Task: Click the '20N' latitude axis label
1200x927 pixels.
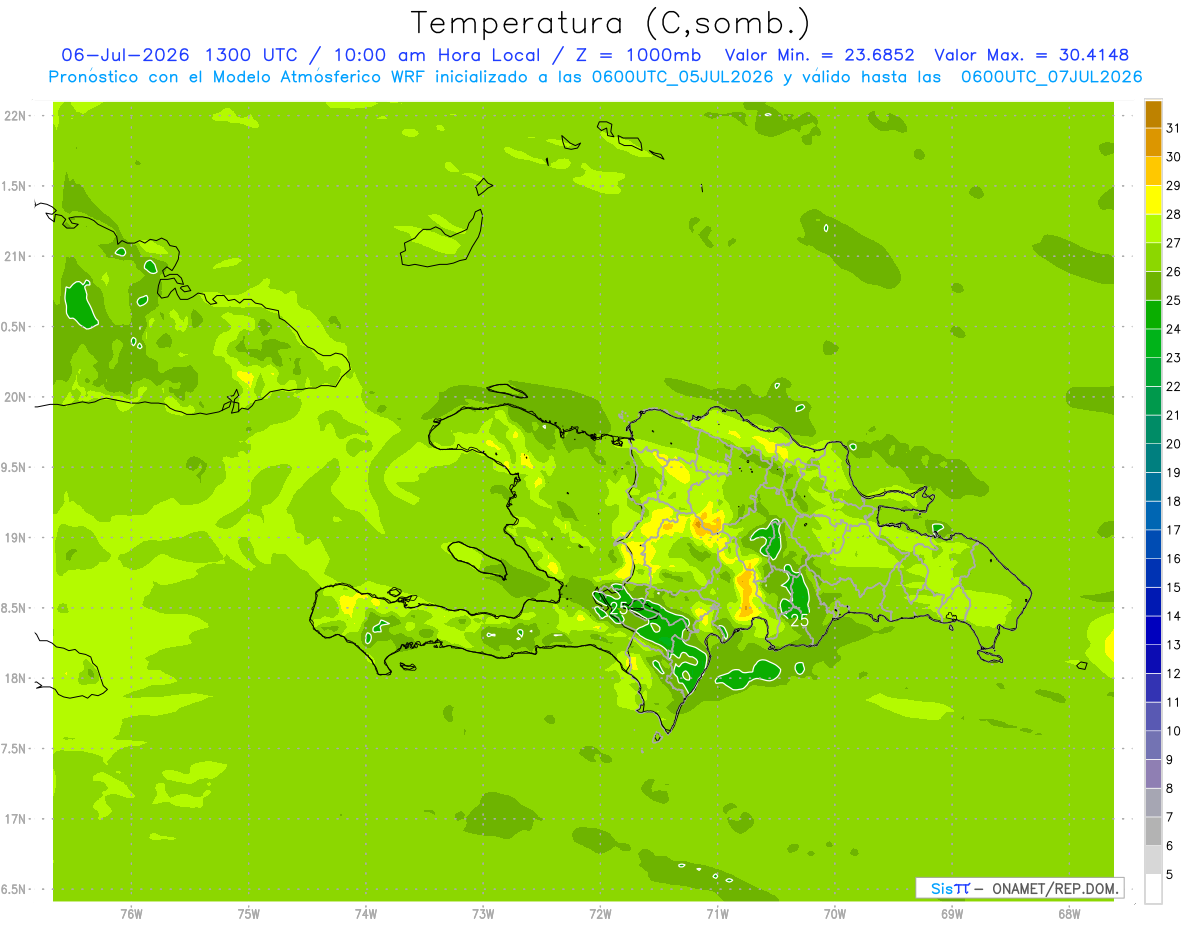Action: 14,397
